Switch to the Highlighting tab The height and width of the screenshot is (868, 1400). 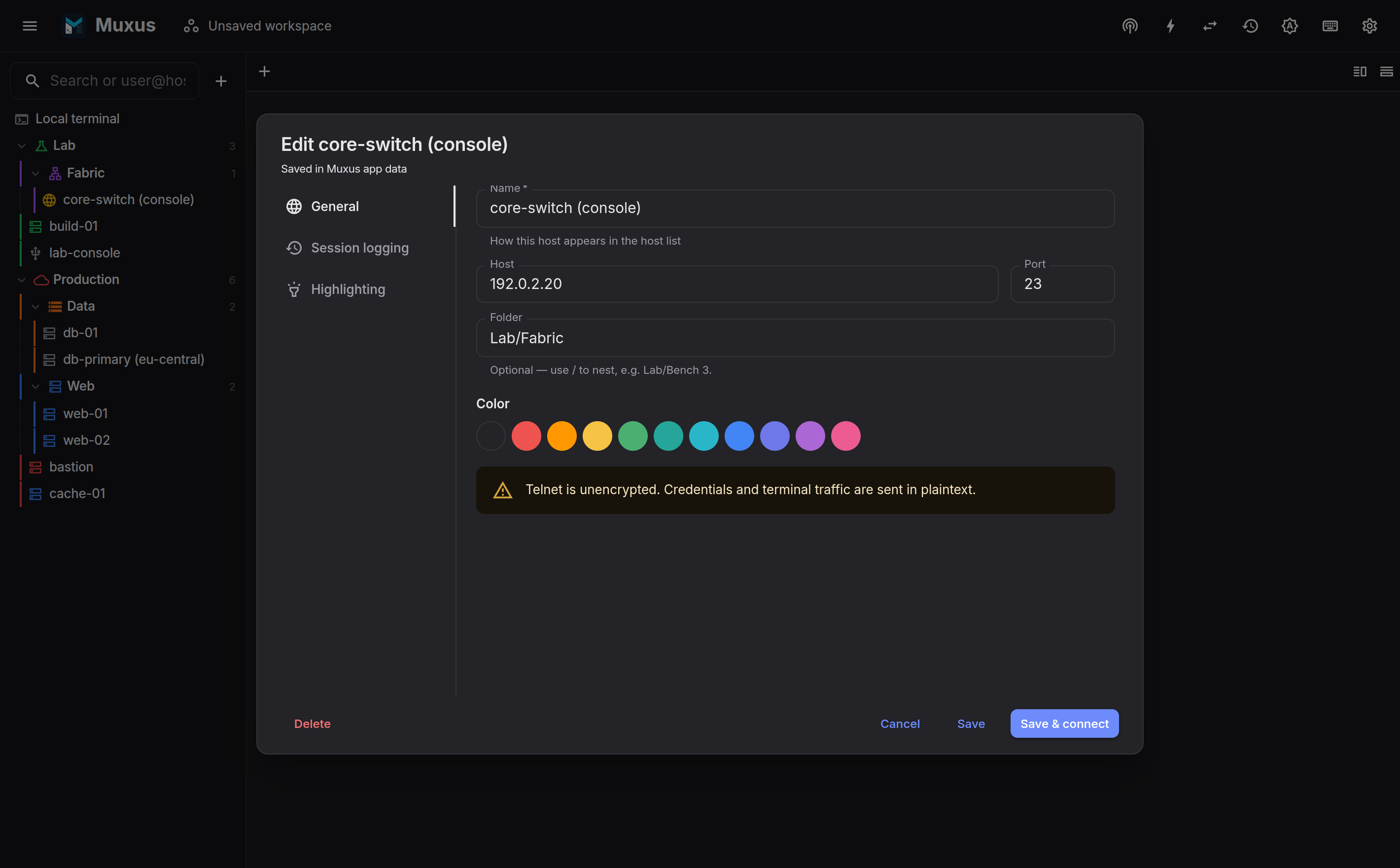[x=368, y=290]
